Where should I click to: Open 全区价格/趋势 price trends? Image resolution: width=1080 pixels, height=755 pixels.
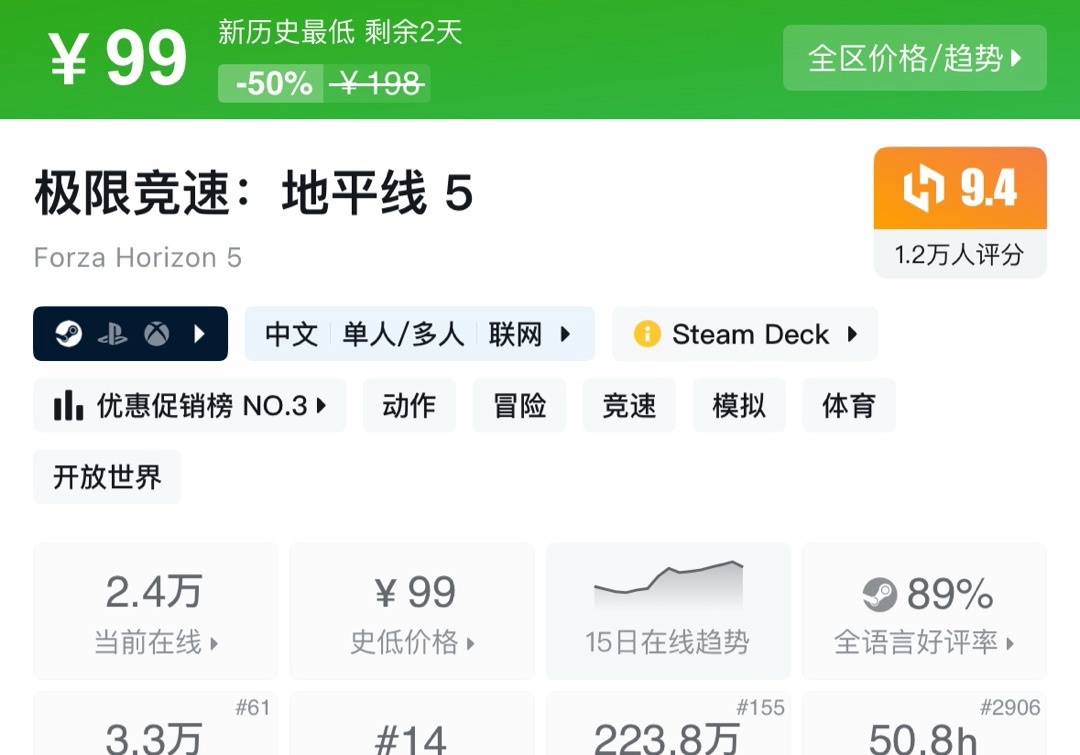914,58
